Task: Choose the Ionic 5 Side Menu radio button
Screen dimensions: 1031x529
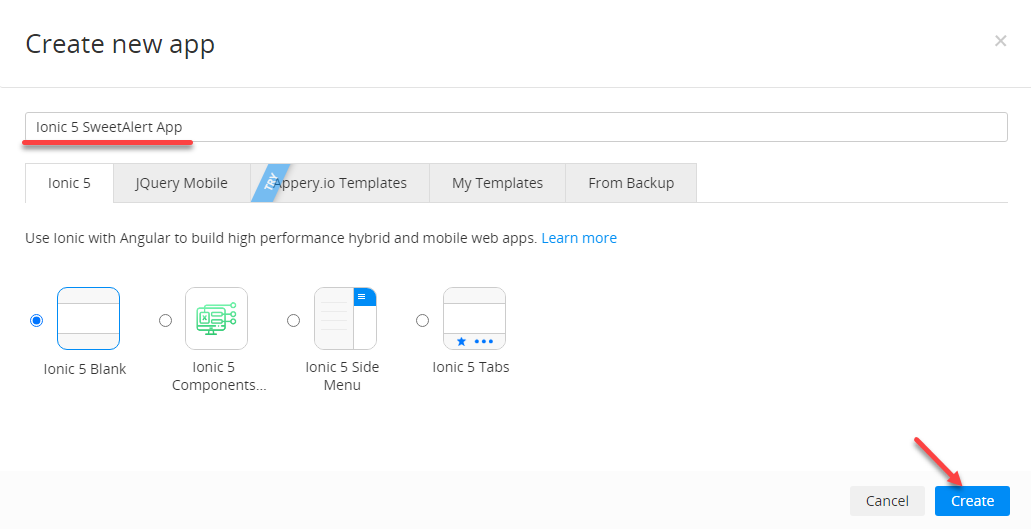Action: point(293,320)
